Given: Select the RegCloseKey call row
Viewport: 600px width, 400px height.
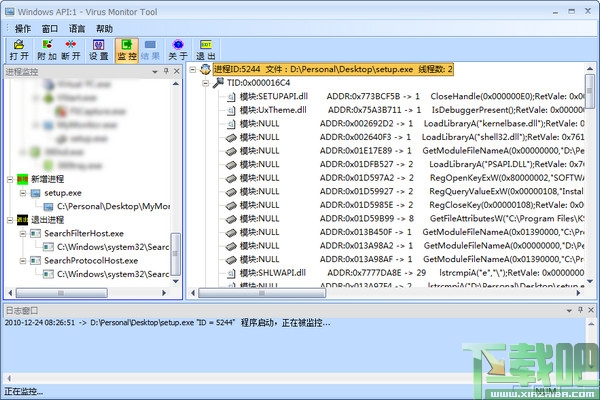Looking at the screenshot, I should [411, 205].
